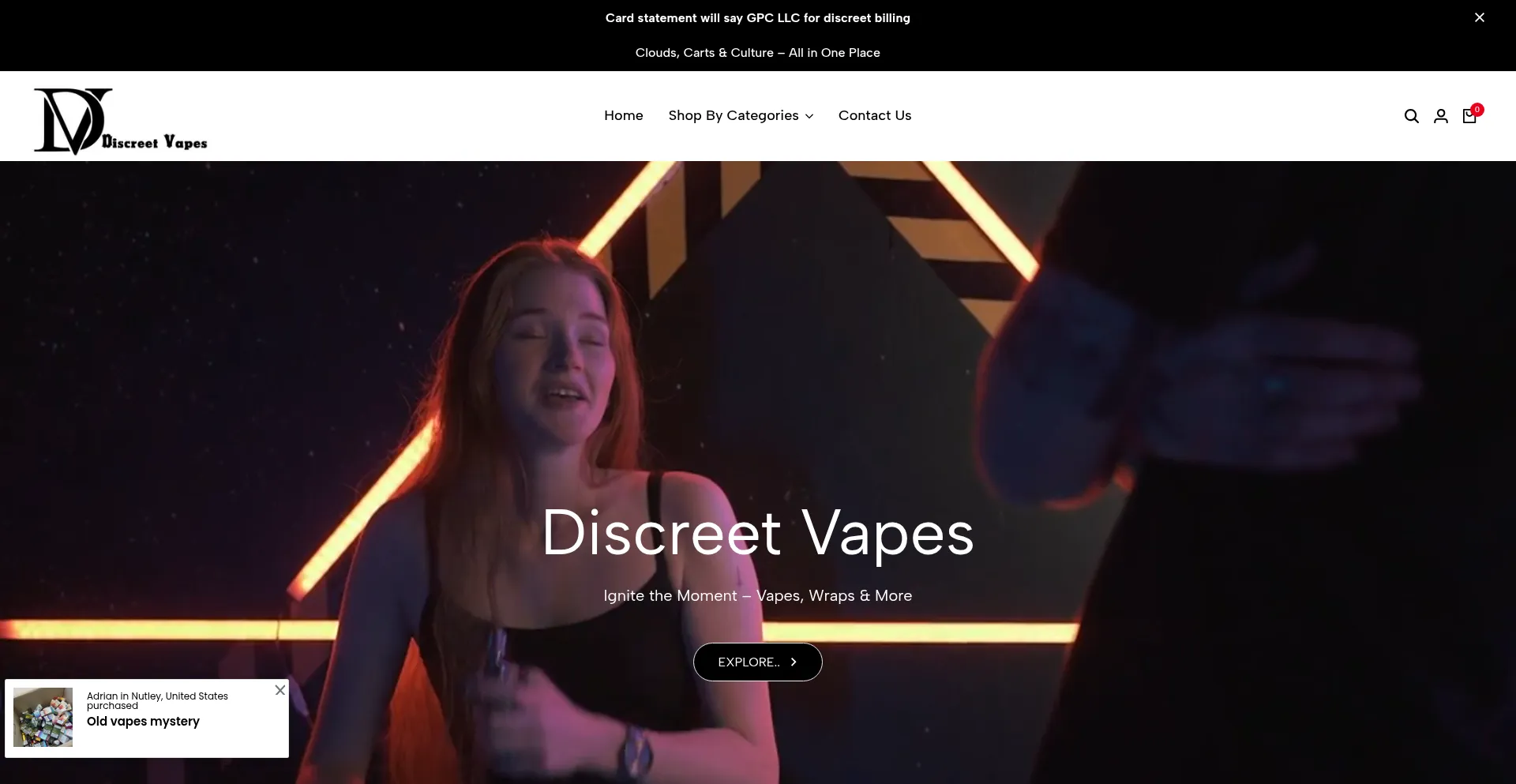Click the Clouds, Carts & Culture tagline
Viewport: 1516px width, 784px height.
tap(757, 53)
